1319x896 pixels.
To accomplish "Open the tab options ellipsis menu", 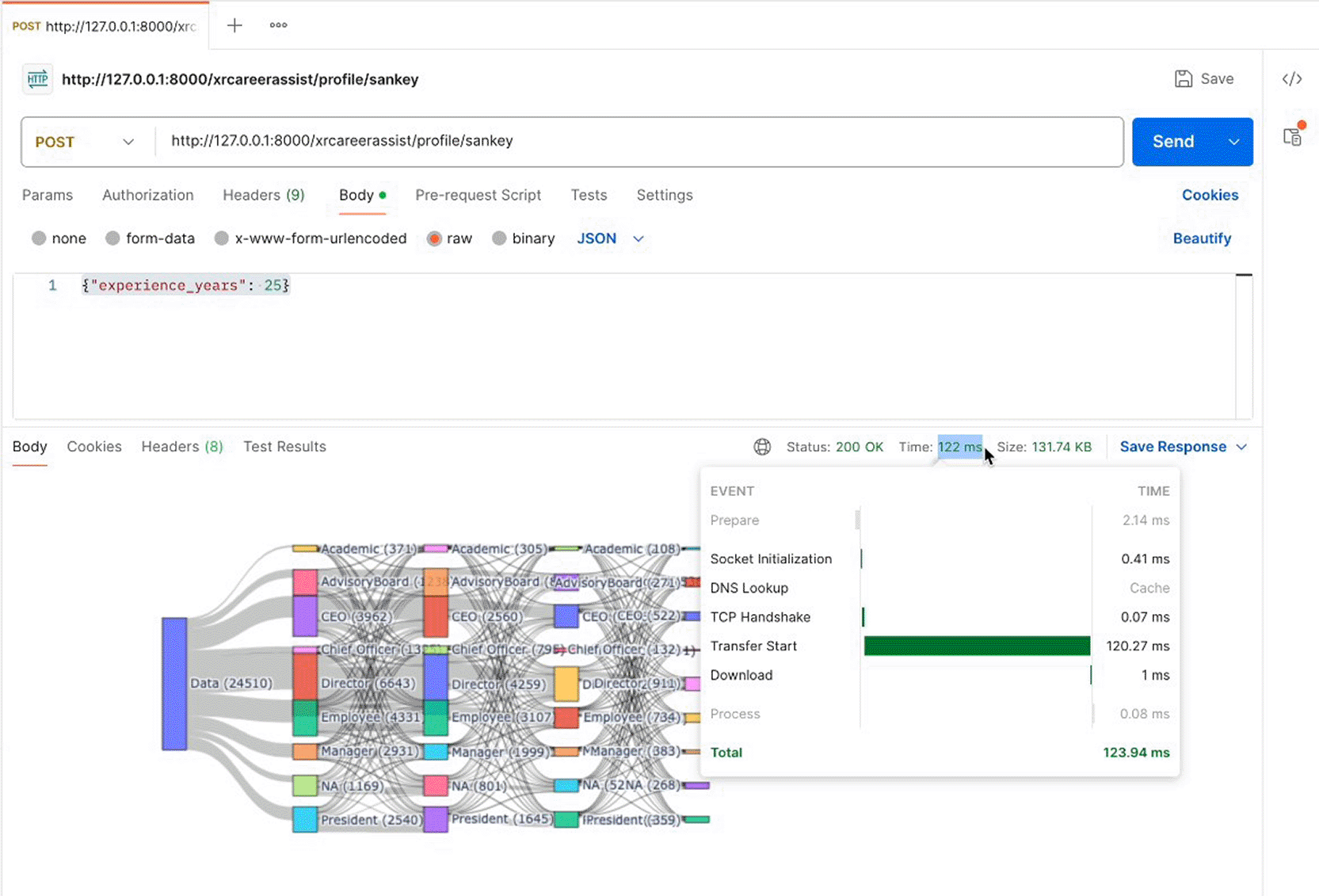I will [x=278, y=25].
